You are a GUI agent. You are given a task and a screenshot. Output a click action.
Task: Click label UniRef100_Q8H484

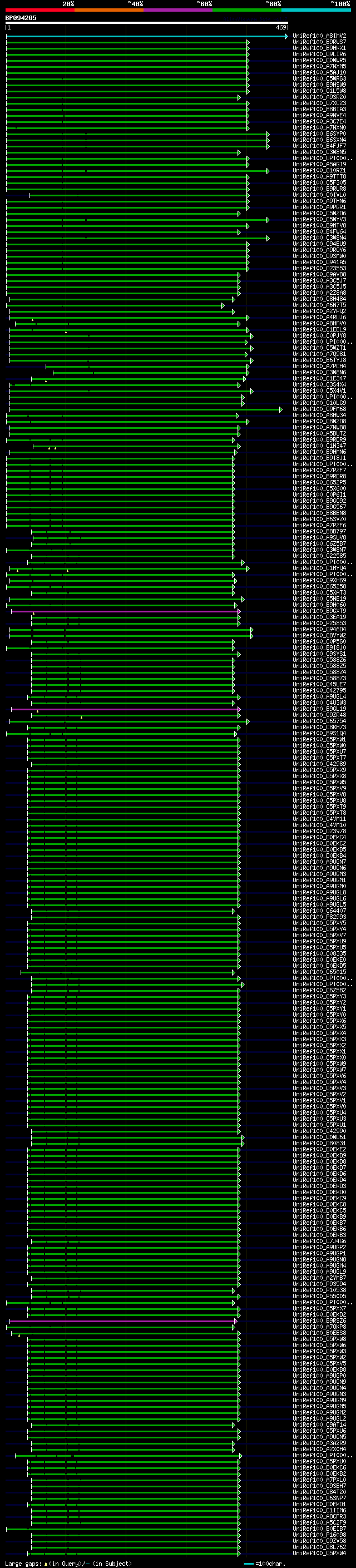click(319, 299)
